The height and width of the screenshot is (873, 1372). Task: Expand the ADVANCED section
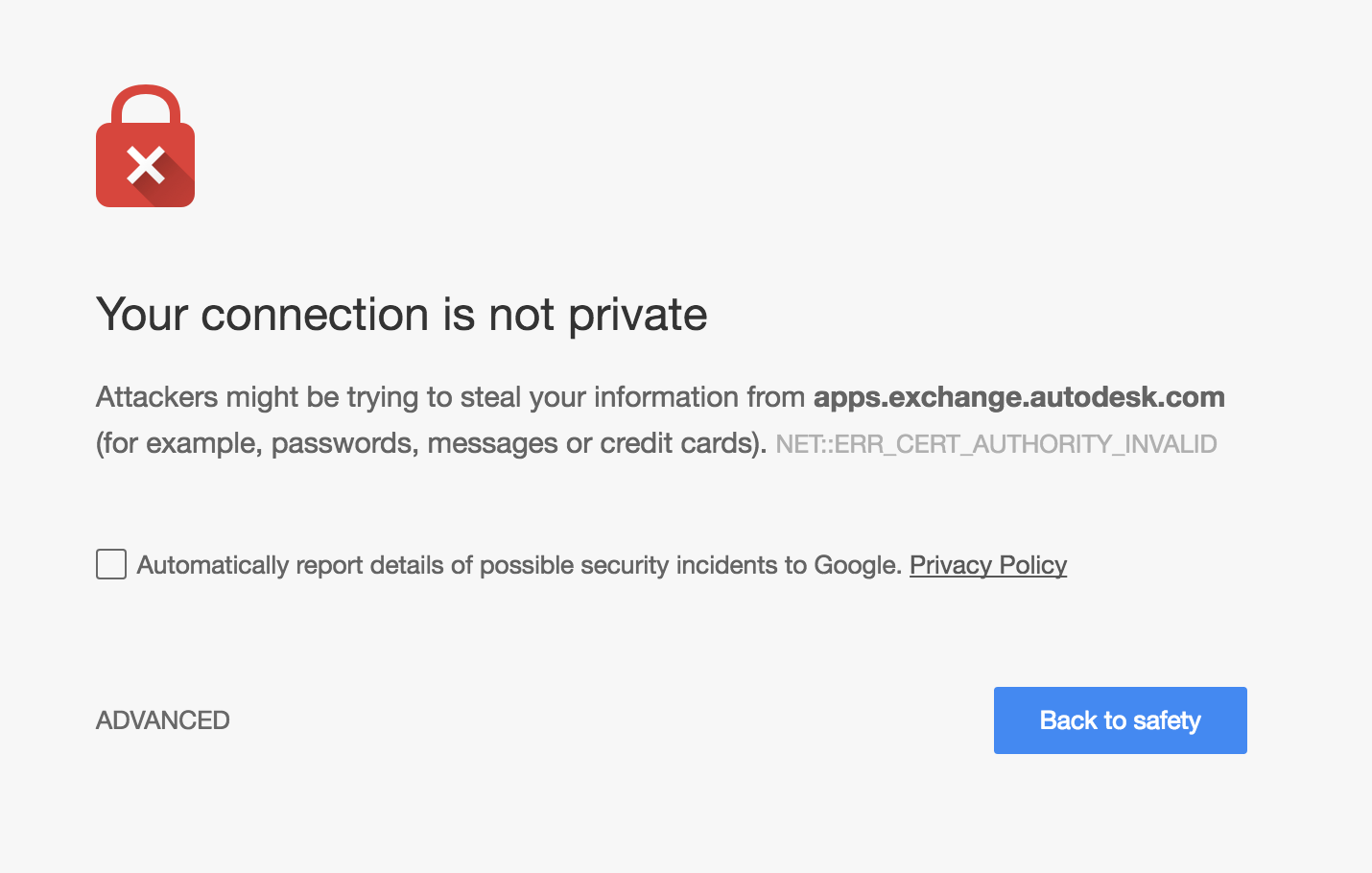click(163, 720)
